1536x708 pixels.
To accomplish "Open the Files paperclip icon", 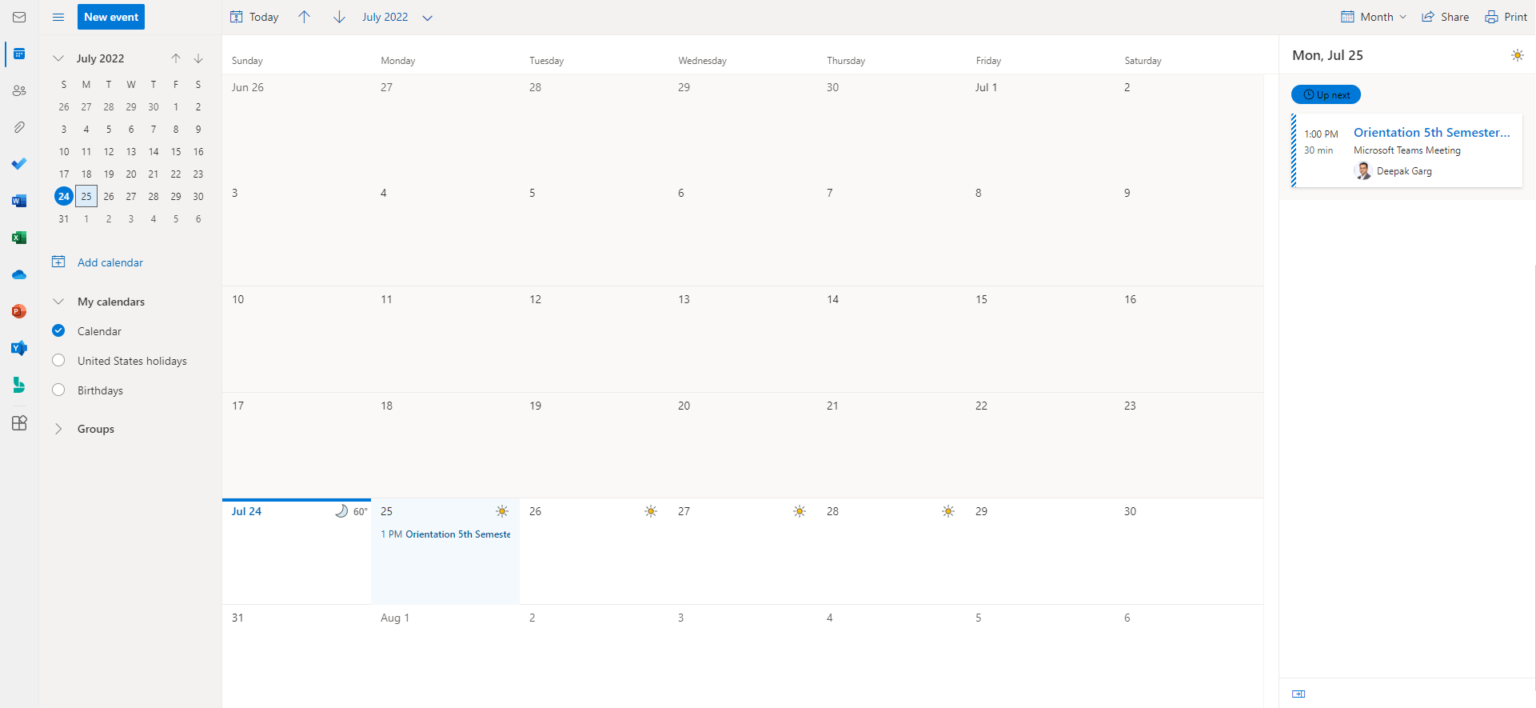I will point(19,128).
